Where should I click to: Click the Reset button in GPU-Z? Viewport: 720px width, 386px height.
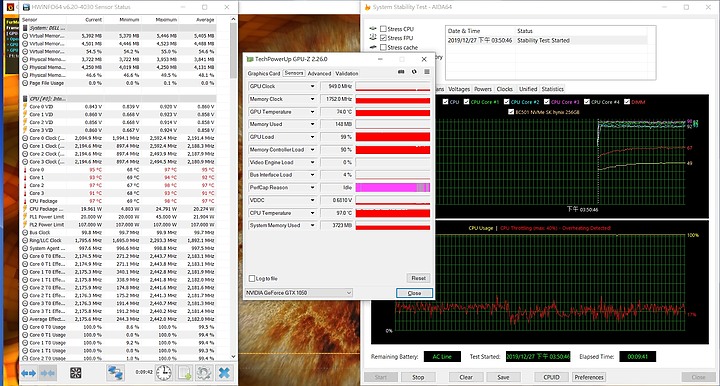click(x=418, y=278)
